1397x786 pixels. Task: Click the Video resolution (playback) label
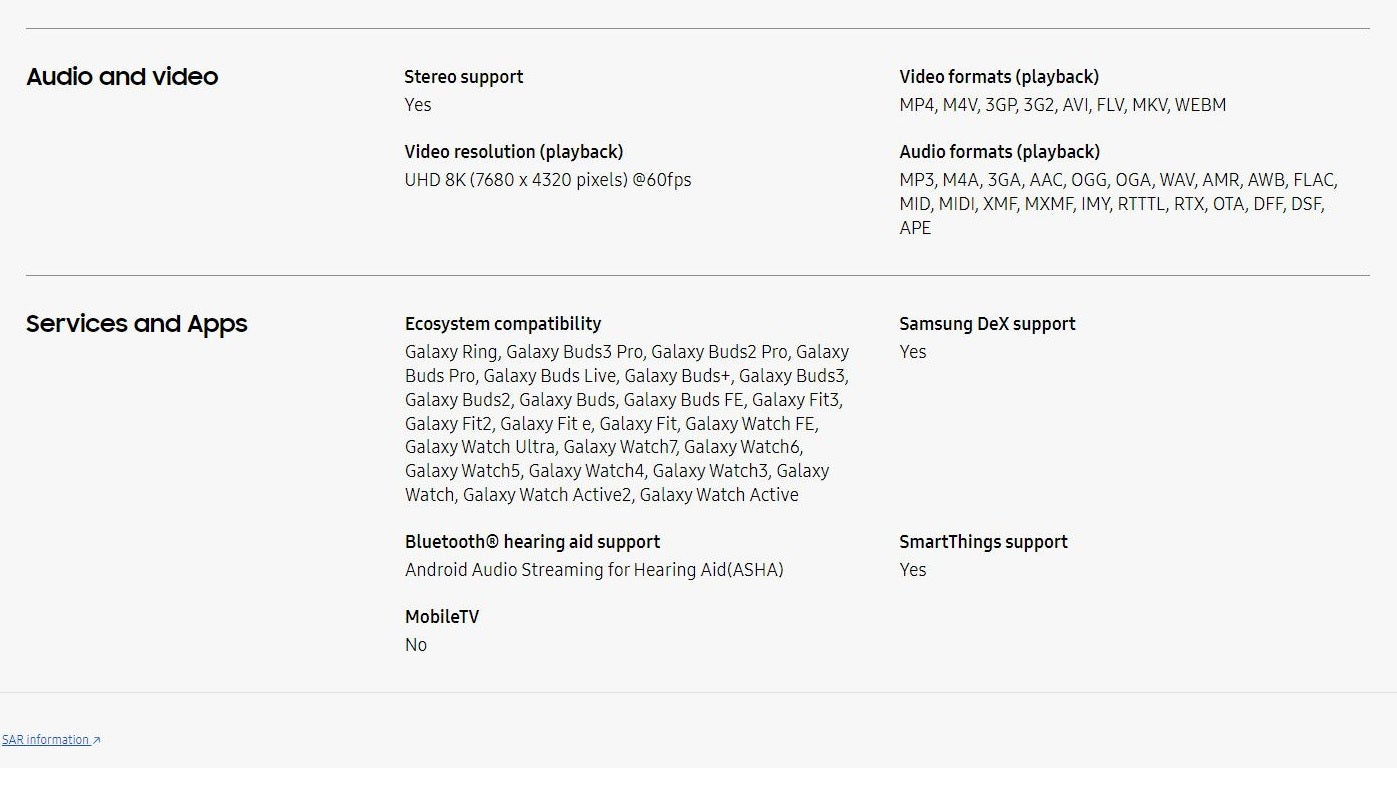(x=514, y=152)
